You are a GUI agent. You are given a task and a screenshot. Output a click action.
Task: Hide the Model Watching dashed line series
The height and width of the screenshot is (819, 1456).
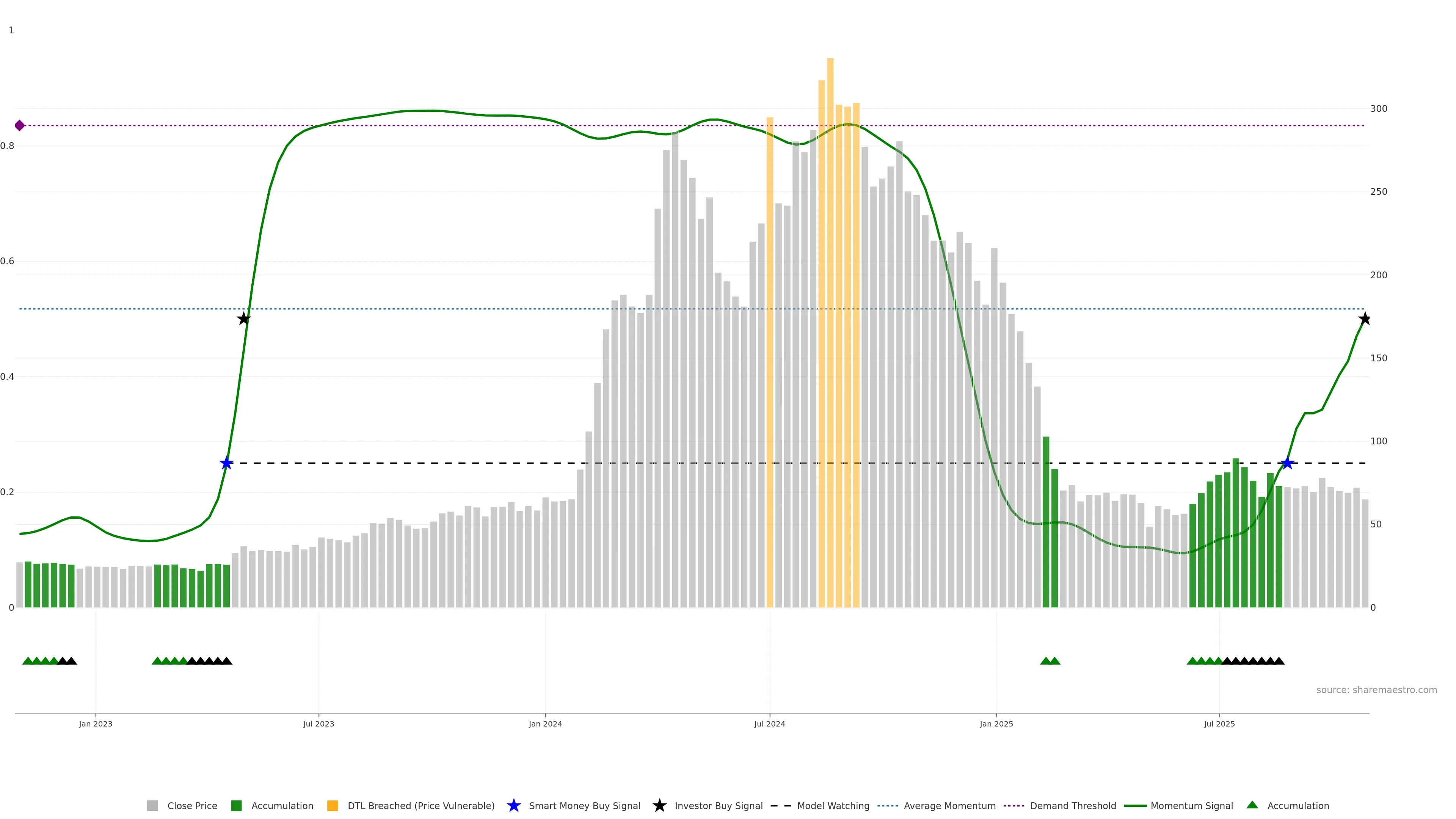833,805
